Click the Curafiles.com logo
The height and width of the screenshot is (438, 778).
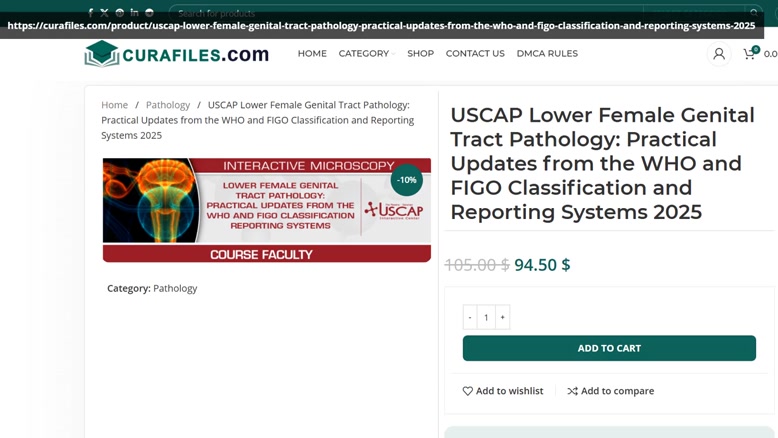point(177,54)
